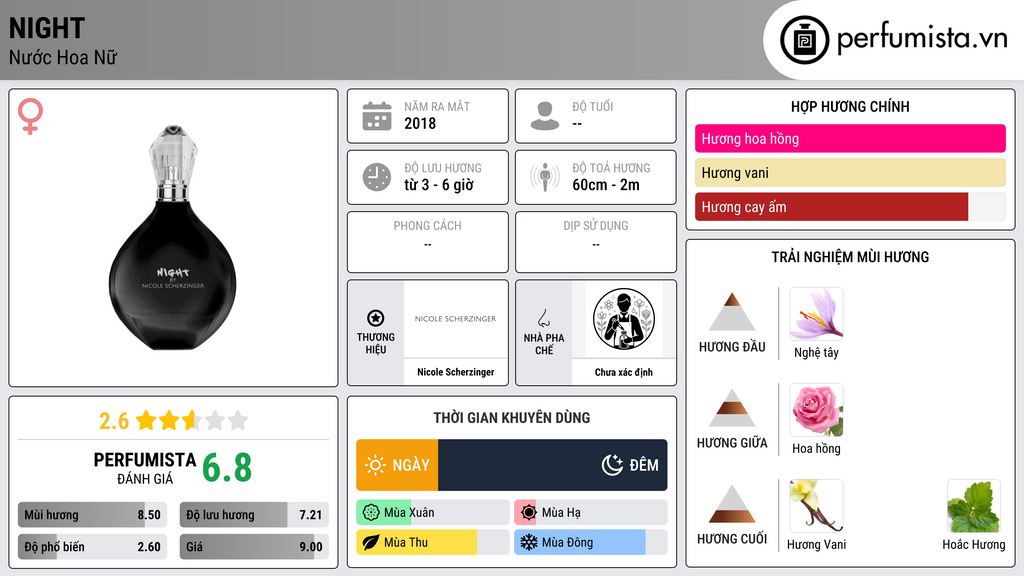The width and height of the screenshot is (1024, 576).
Task: Select the red Hương cay ấm accord bar
Action: [x=850, y=207]
